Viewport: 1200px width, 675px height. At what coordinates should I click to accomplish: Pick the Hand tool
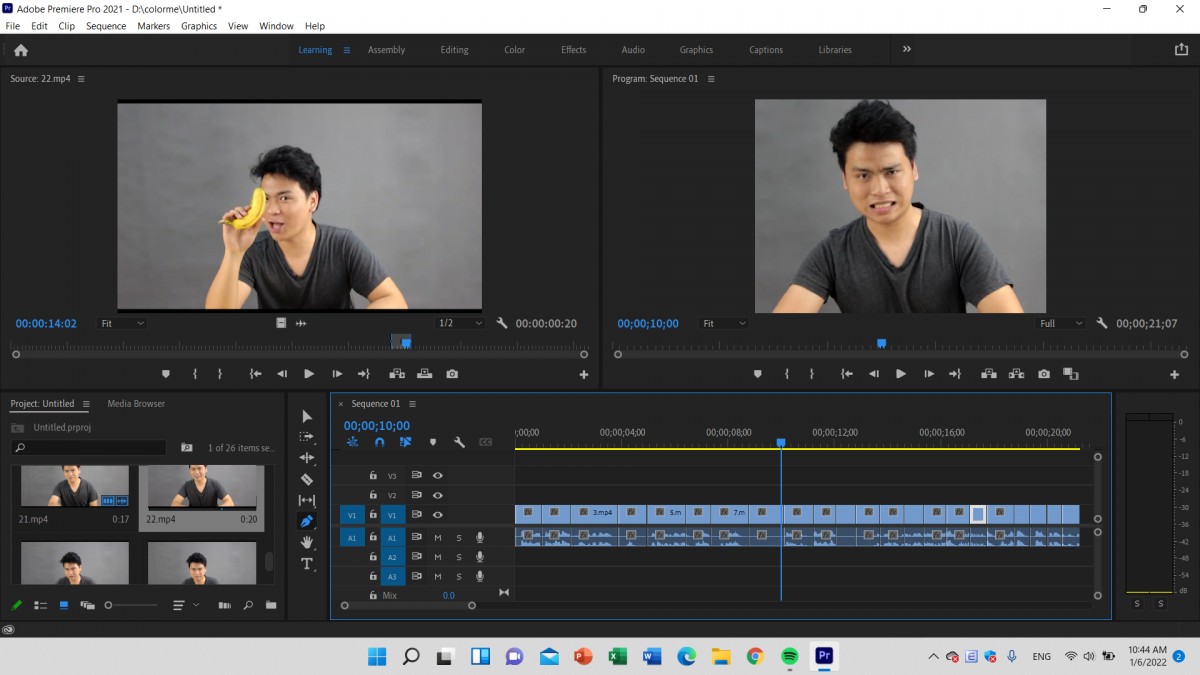pyautogui.click(x=307, y=542)
